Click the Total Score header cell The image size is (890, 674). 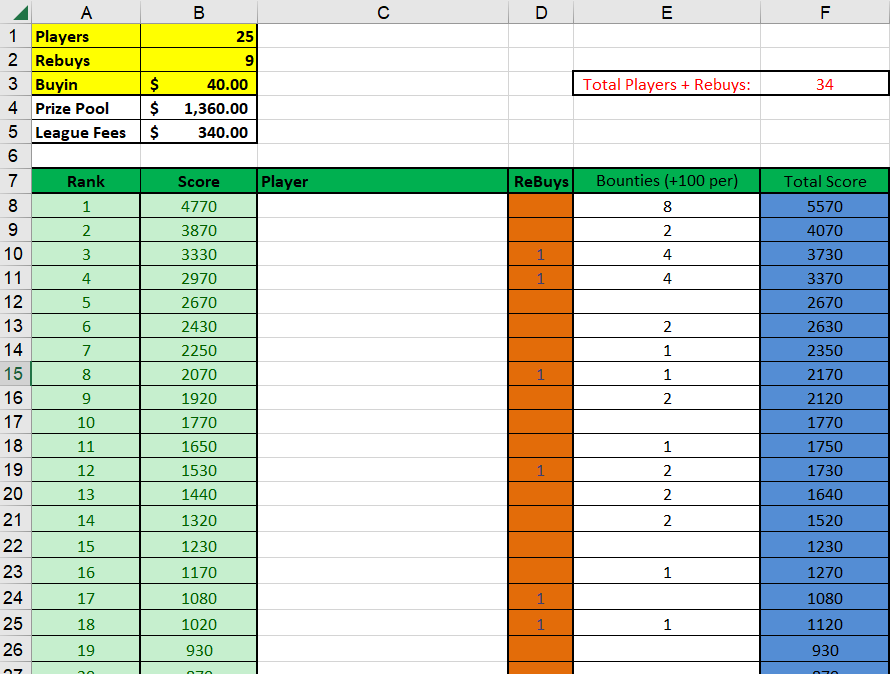pyautogui.click(x=825, y=181)
